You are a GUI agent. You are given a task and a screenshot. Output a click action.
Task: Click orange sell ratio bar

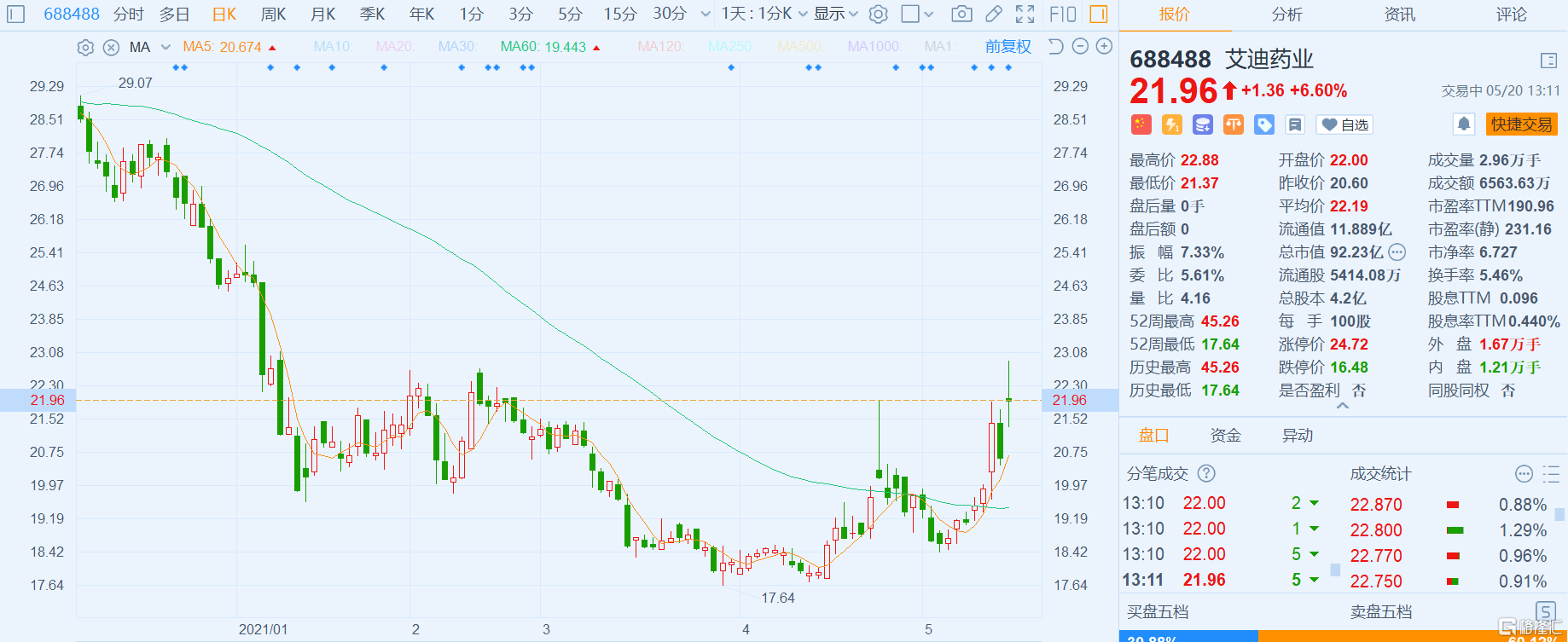1413,637
